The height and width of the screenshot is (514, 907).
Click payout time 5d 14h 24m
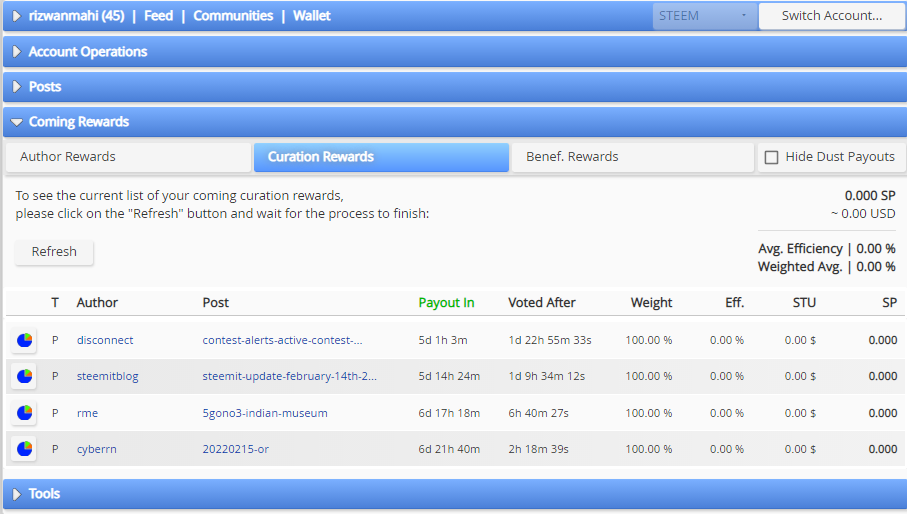coord(449,376)
